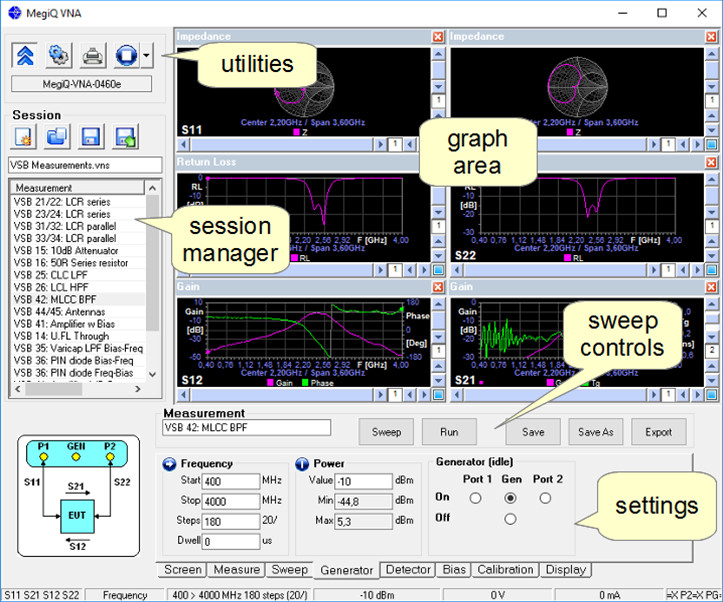
Task: Click the blue round stop/connect icon
Action: click(126, 55)
